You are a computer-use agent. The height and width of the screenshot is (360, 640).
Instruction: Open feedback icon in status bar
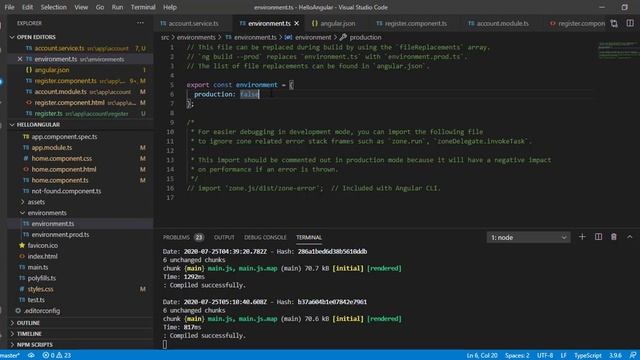point(632,356)
